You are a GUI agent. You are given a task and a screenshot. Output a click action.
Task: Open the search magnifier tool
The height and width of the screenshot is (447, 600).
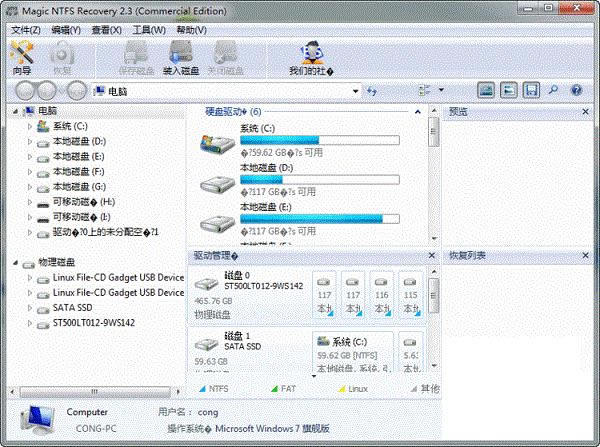(x=553, y=90)
